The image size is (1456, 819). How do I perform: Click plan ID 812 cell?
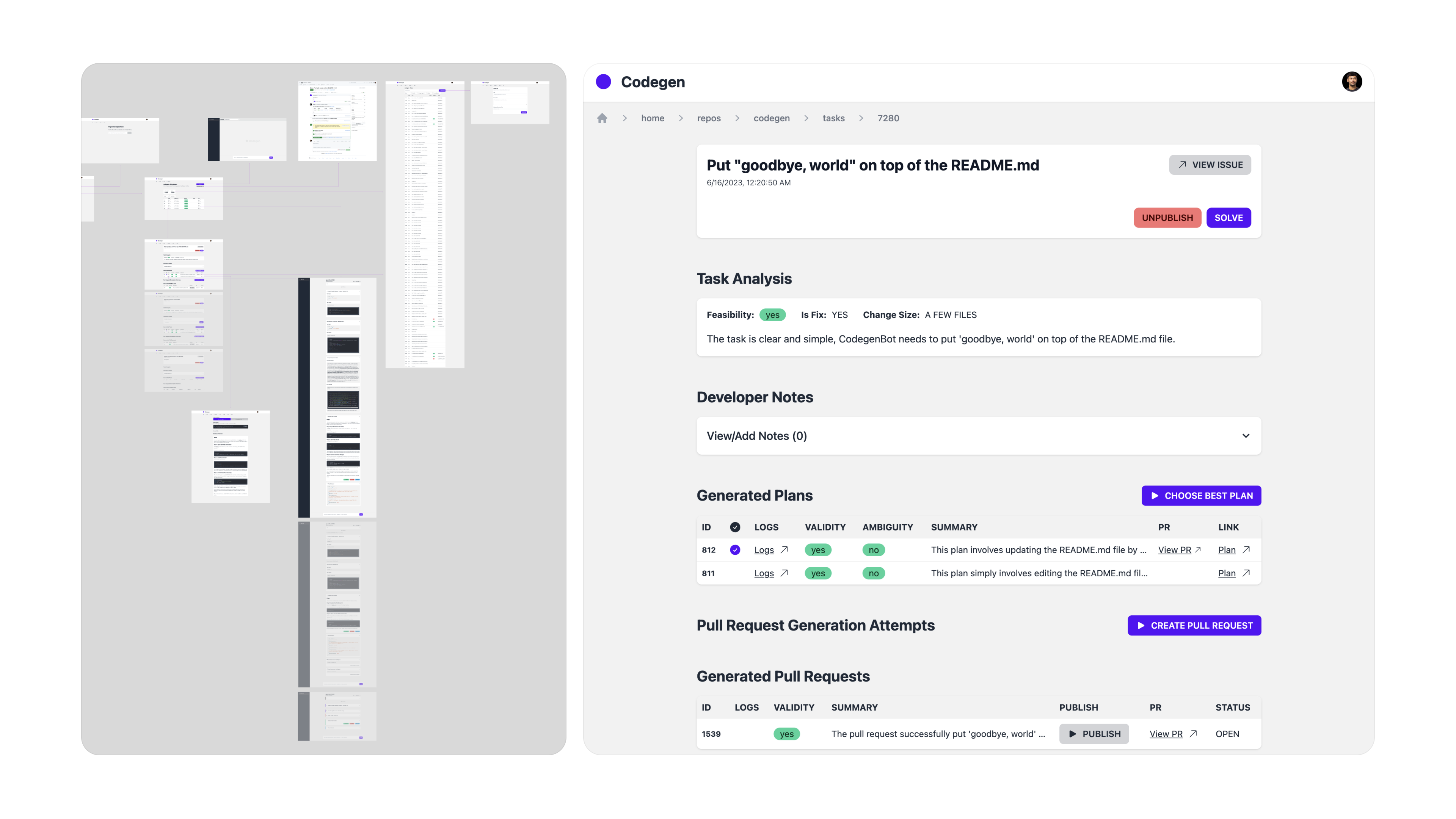pyautogui.click(x=708, y=550)
